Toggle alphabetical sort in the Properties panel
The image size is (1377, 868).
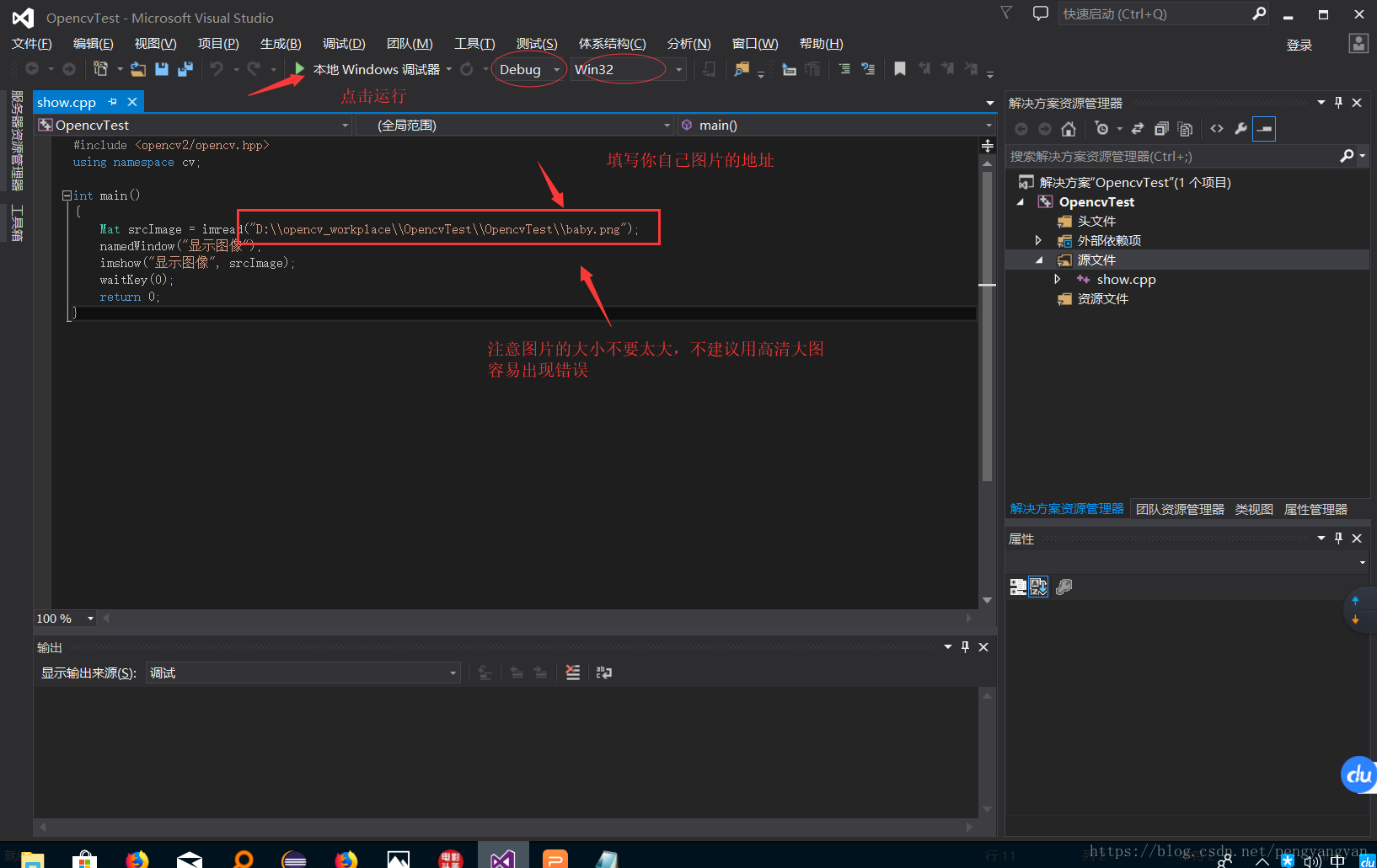click(x=1038, y=587)
